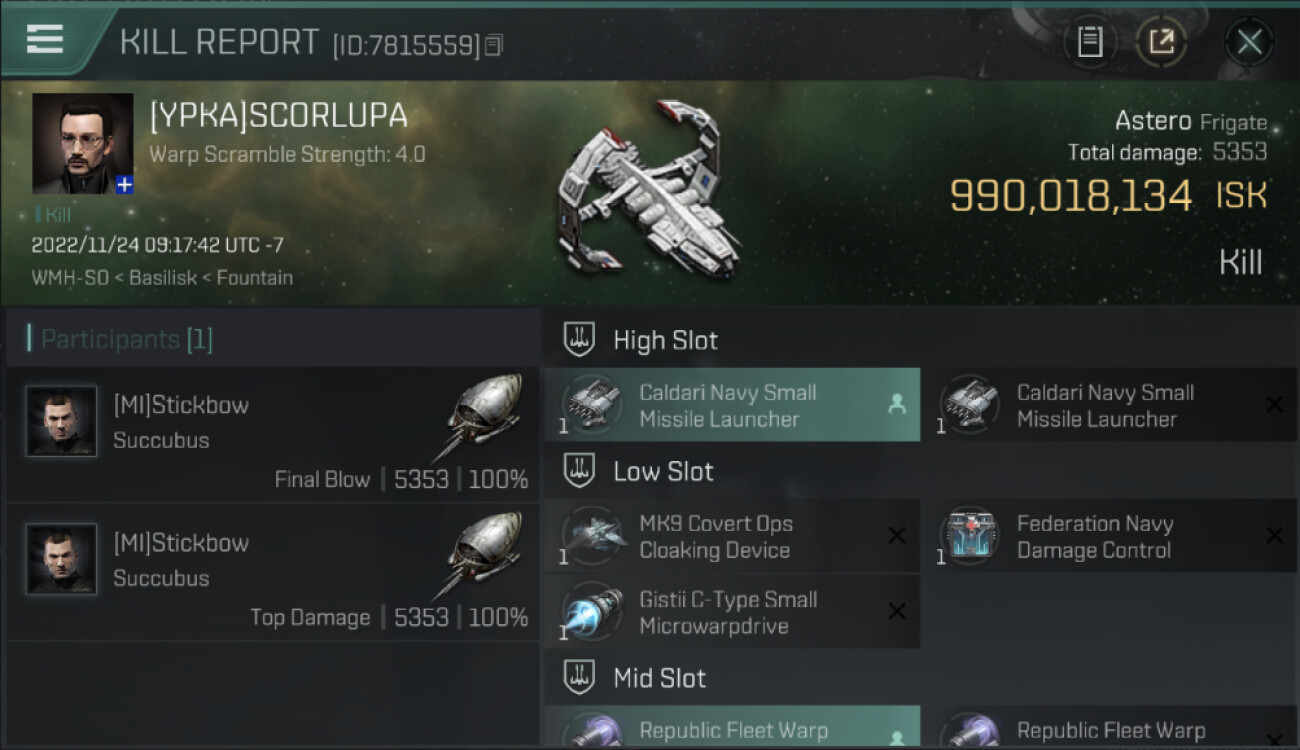Close the kill report window
The height and width of the screenshot is (750, 1300).
point(1249,42)
